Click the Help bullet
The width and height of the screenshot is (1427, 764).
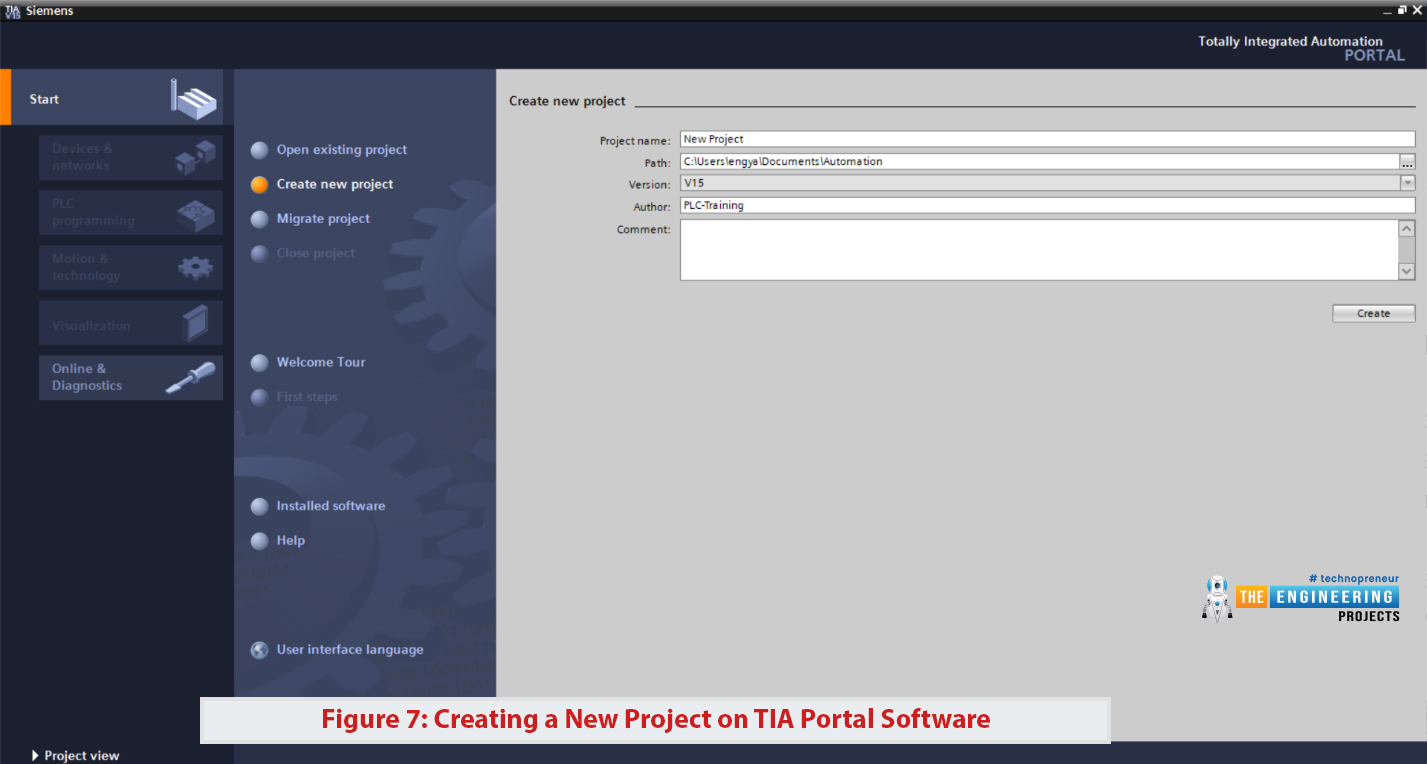260,541
